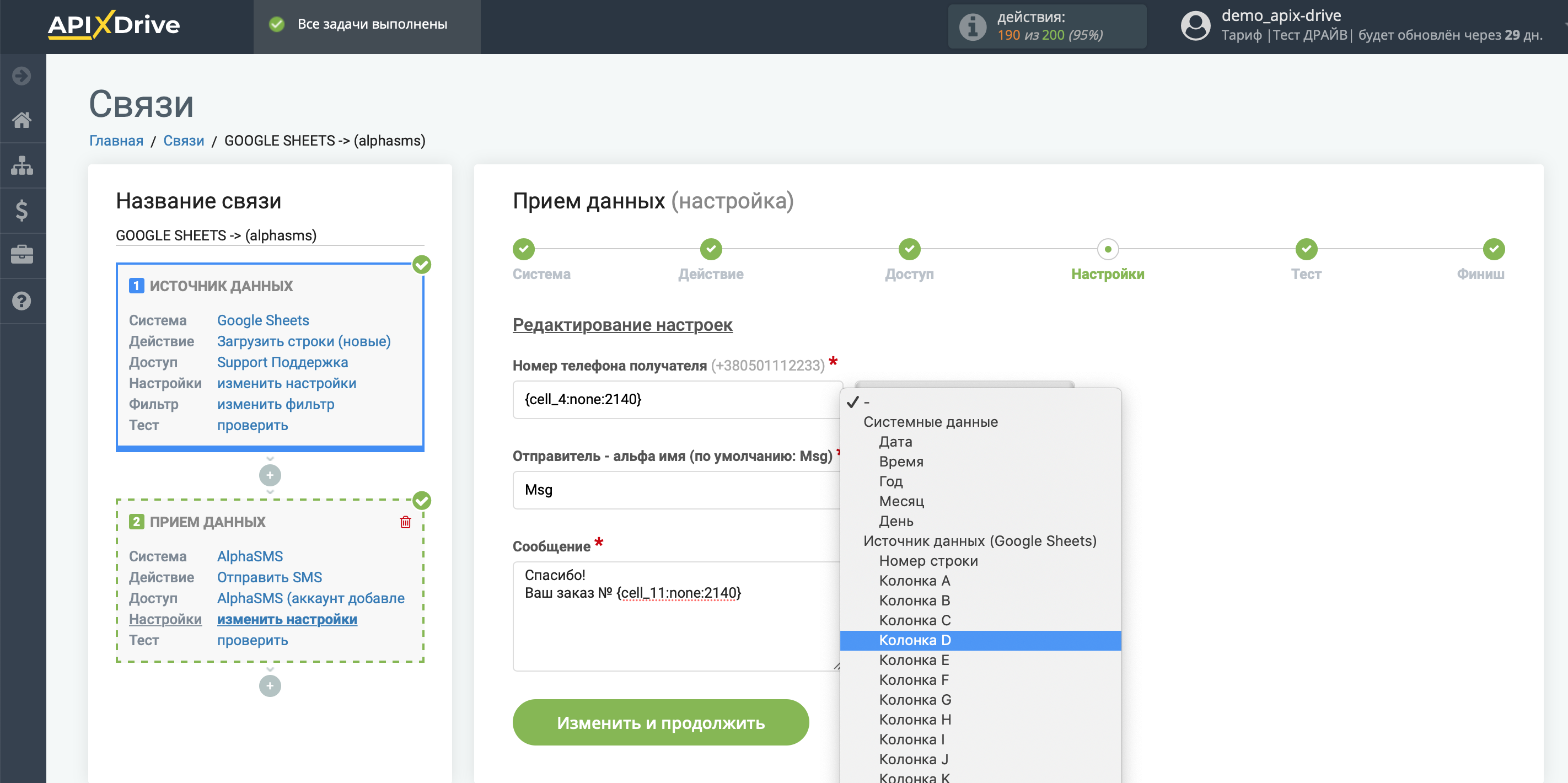Select Колонка C option

(x=981, y=620)
